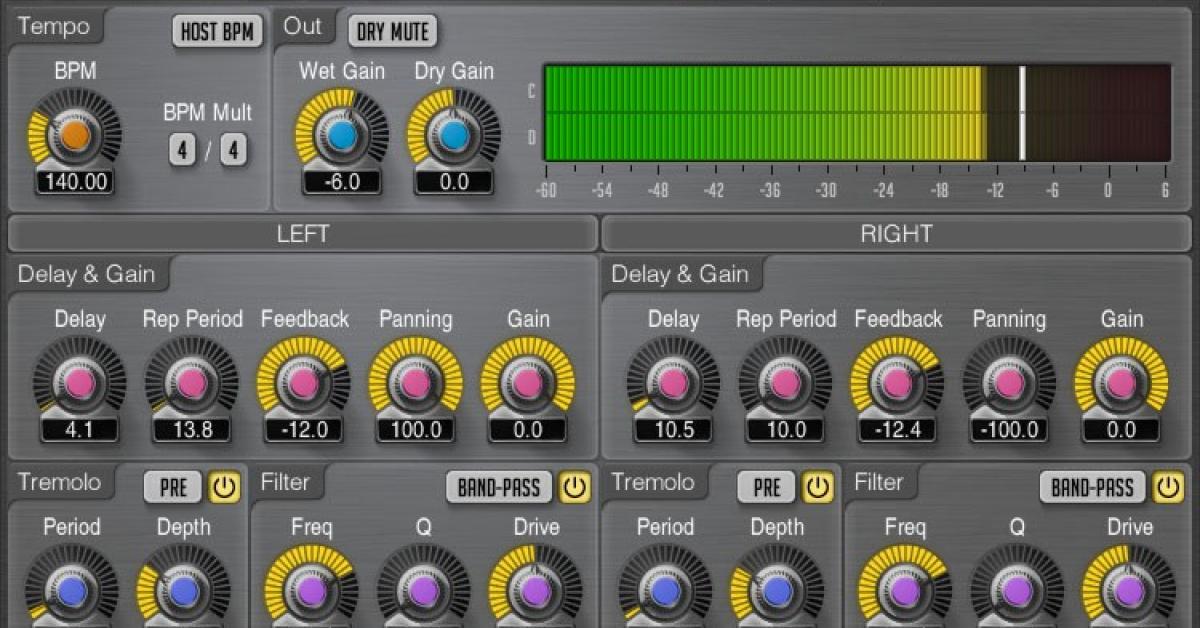The width and height of the screenshot is (1200, 628).
Task: Select the RIGHT channel header
Action: [x=897, y=234]
